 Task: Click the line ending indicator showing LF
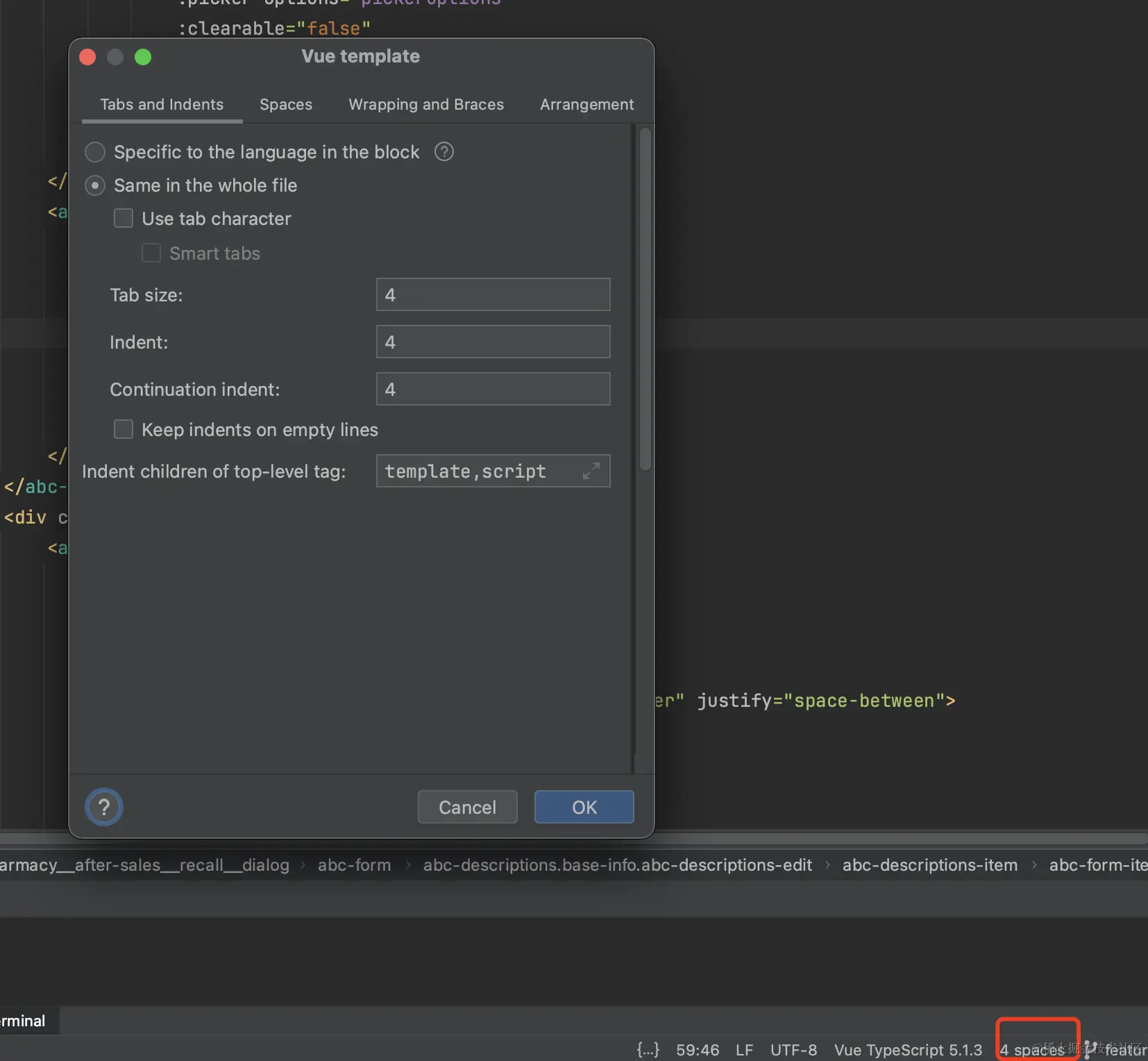click(x=746, y=1050)
